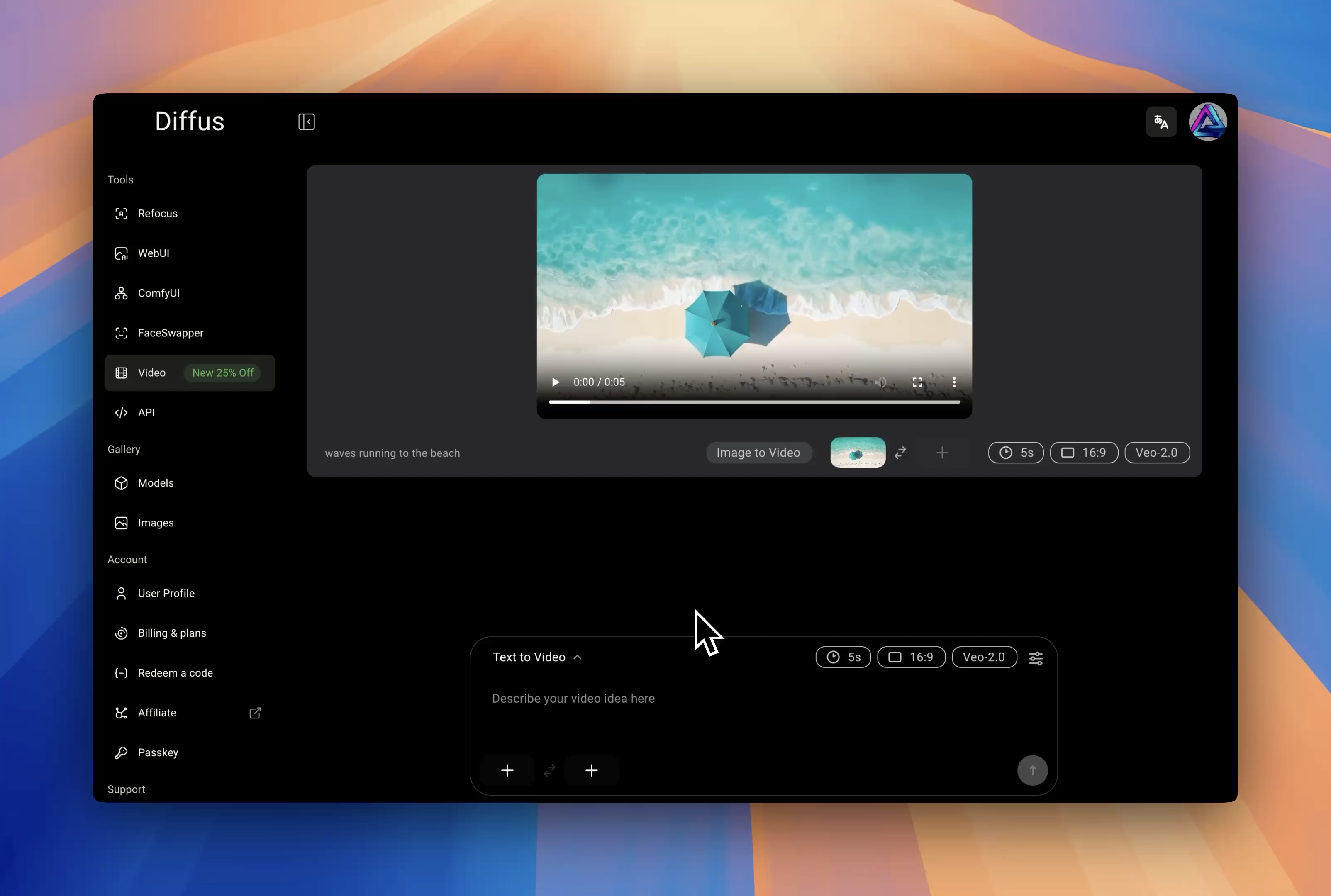Viewport: 1331px width, 896px height.
Task: Add first frame image with left plus
Action: coord(507,770)
